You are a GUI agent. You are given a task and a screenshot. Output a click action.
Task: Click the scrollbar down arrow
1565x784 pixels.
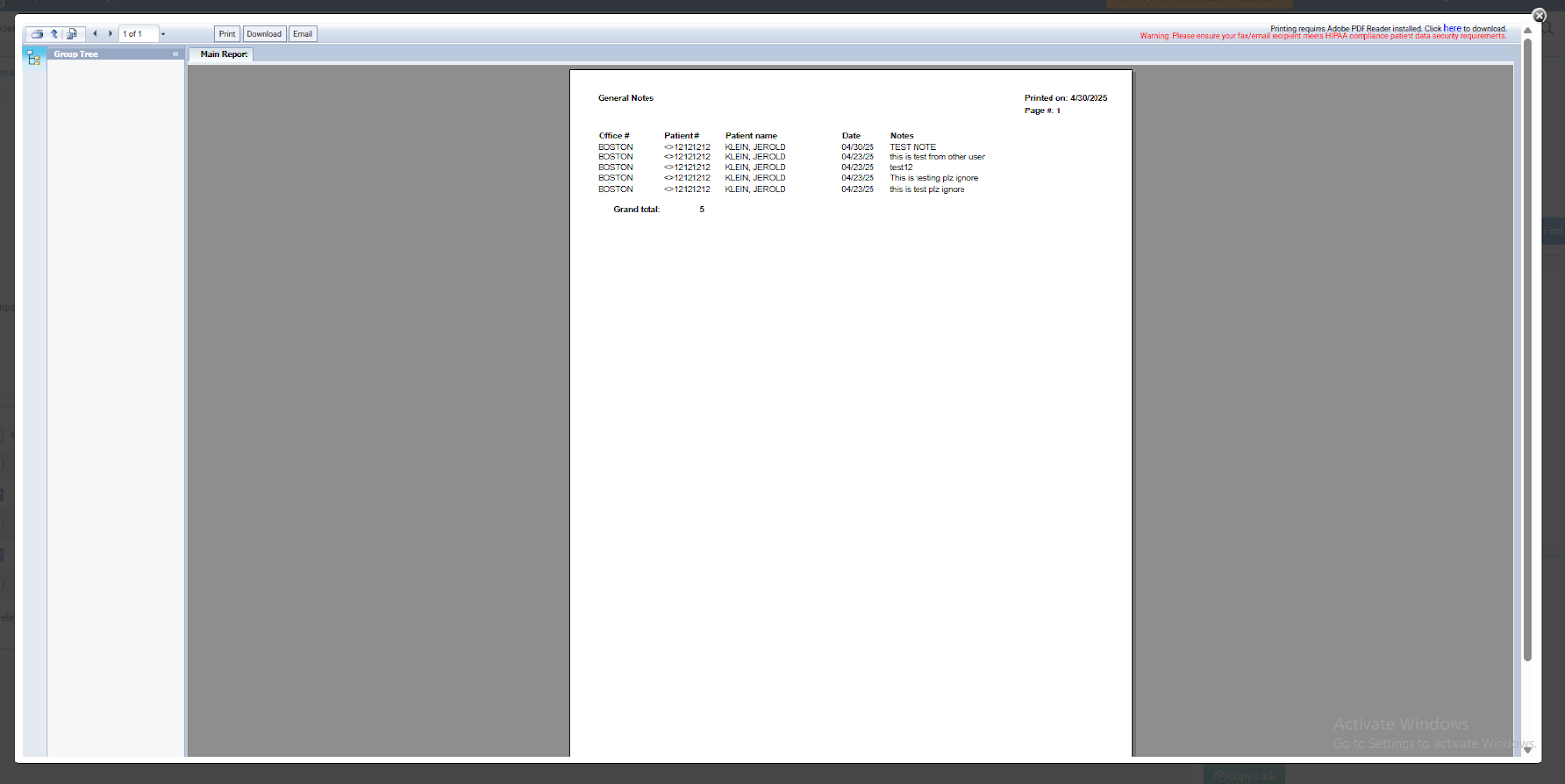coord(1527,750)
